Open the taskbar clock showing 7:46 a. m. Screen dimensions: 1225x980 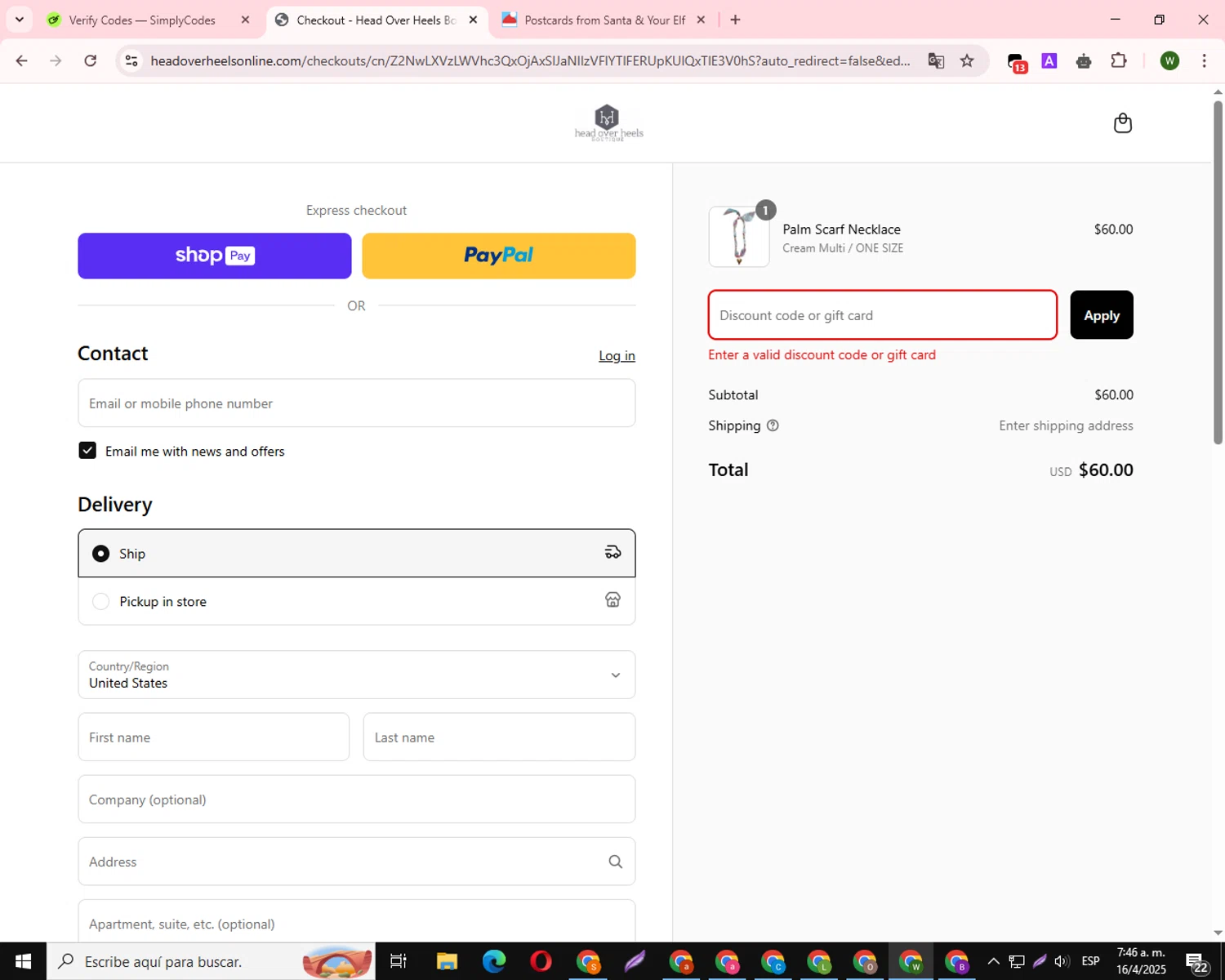tap(1141, 961)
